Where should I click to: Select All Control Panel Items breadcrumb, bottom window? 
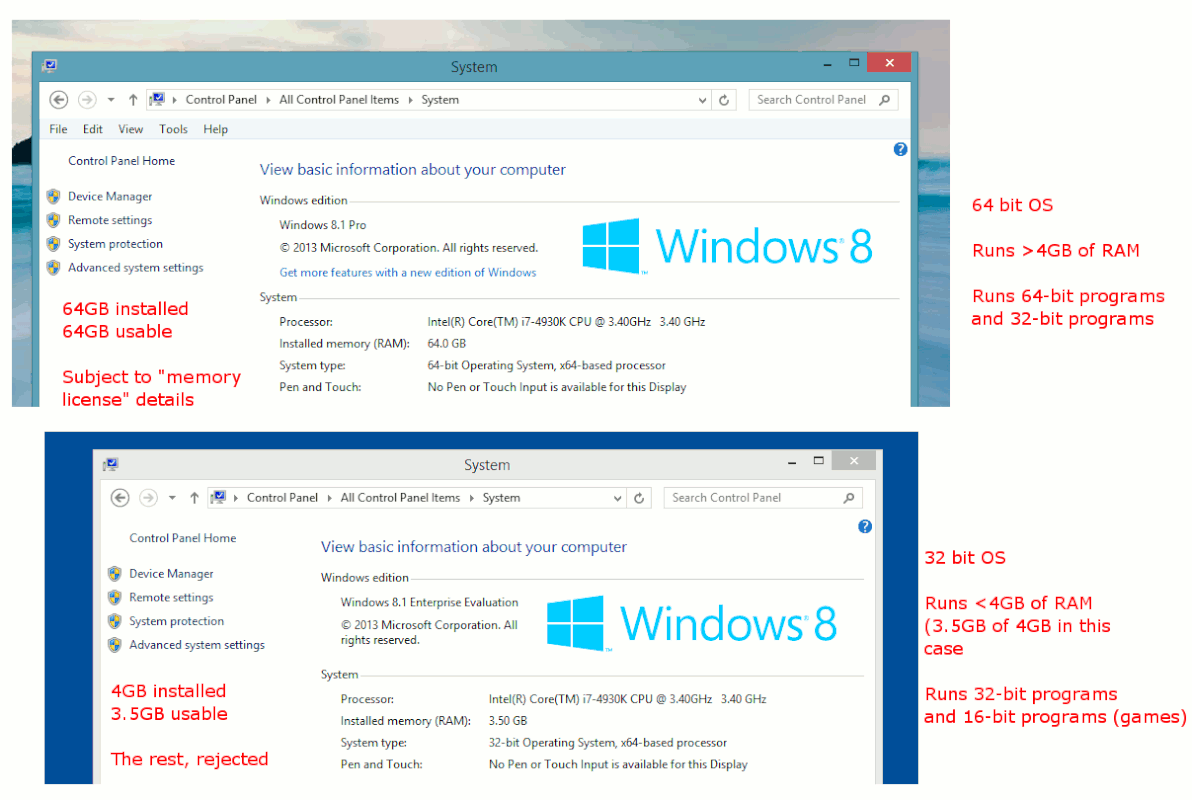pyautogui.click(x=401, y=497)
